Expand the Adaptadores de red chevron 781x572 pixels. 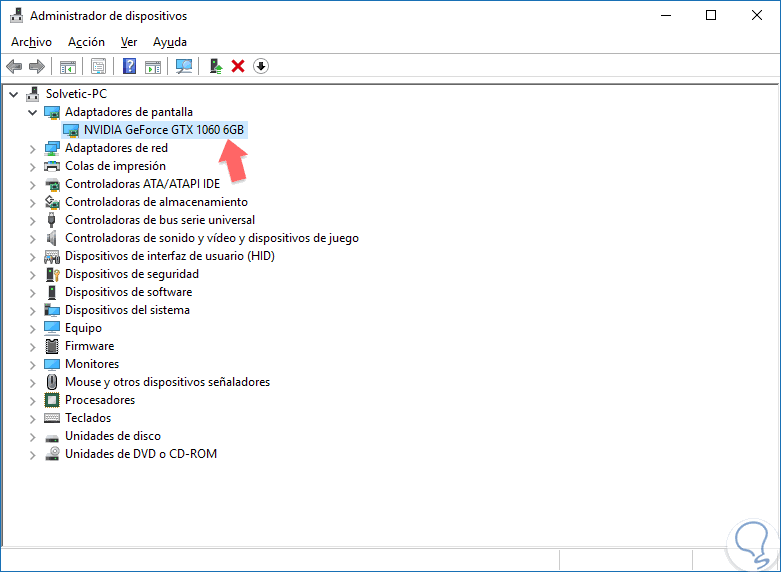click(32, 148)
